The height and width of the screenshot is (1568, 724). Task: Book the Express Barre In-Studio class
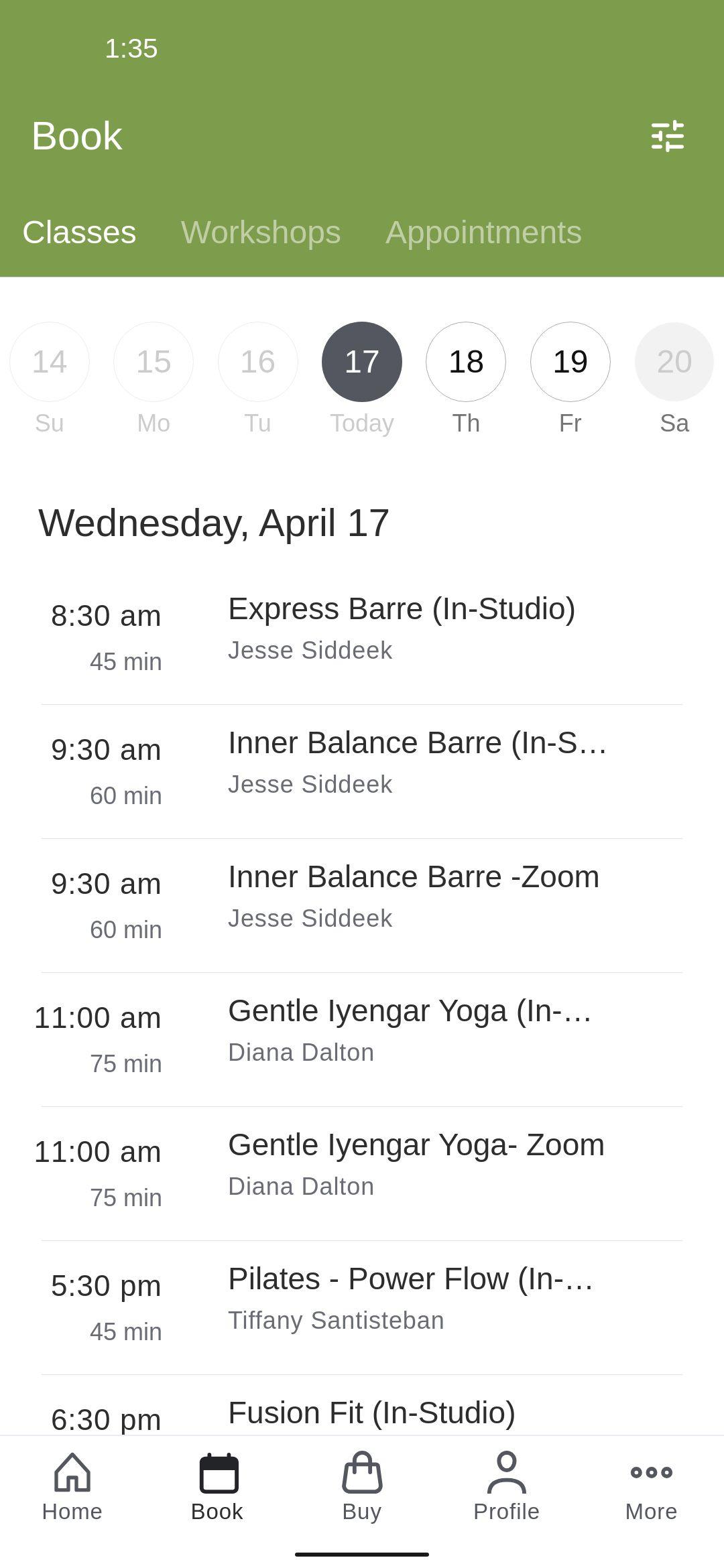click(x=362, y=630)
